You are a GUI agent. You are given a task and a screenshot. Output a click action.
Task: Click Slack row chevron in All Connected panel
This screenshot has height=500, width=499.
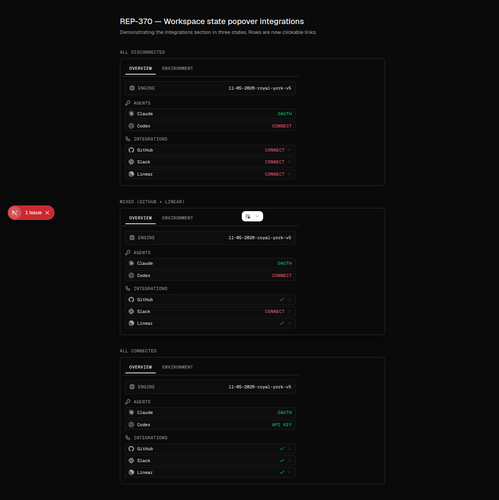click(x=289, y=461)
